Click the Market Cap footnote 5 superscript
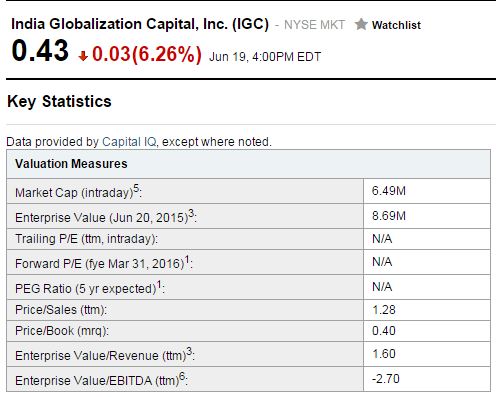Image resolution: width=496 pixels, height=397 pixels. tap(136, 188)
